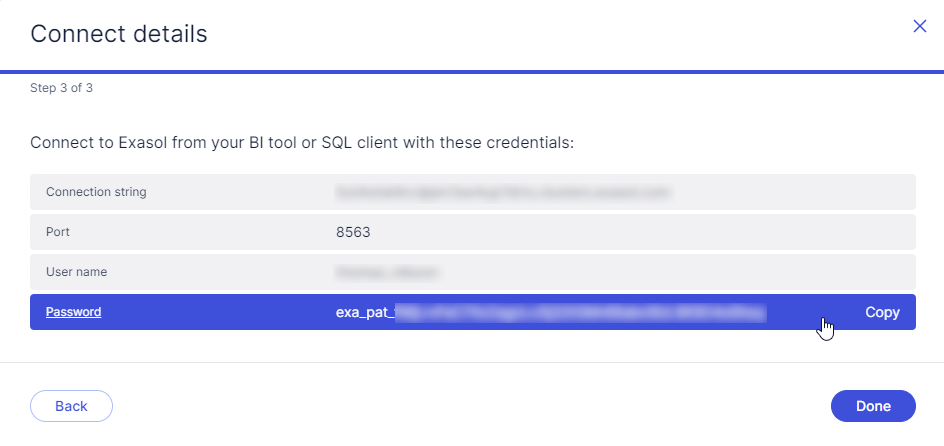
Task: Click the Copy button in Password row
Action: (x=882, y=312)
